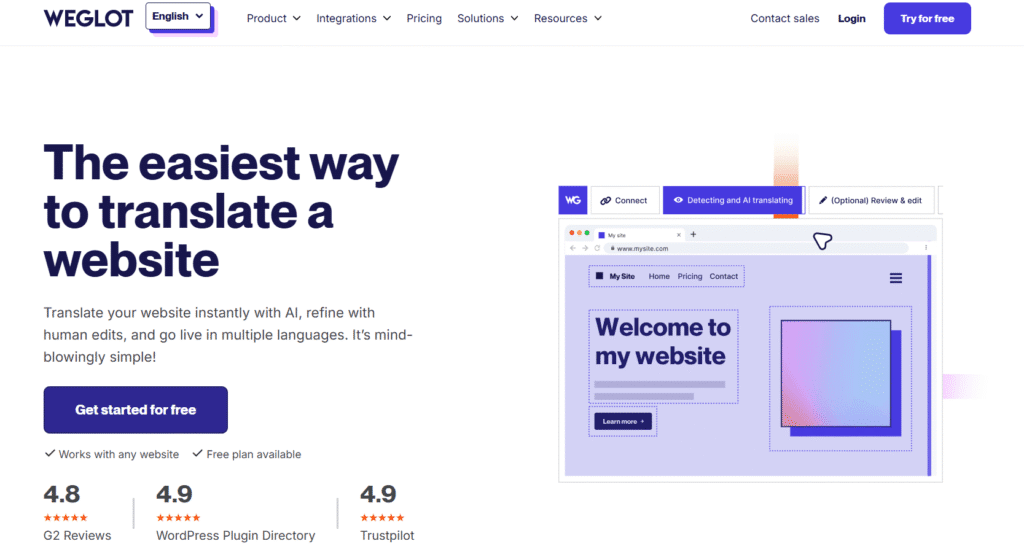
Task: Open the English language selector dropdown
Action: (x=179, y=17)
